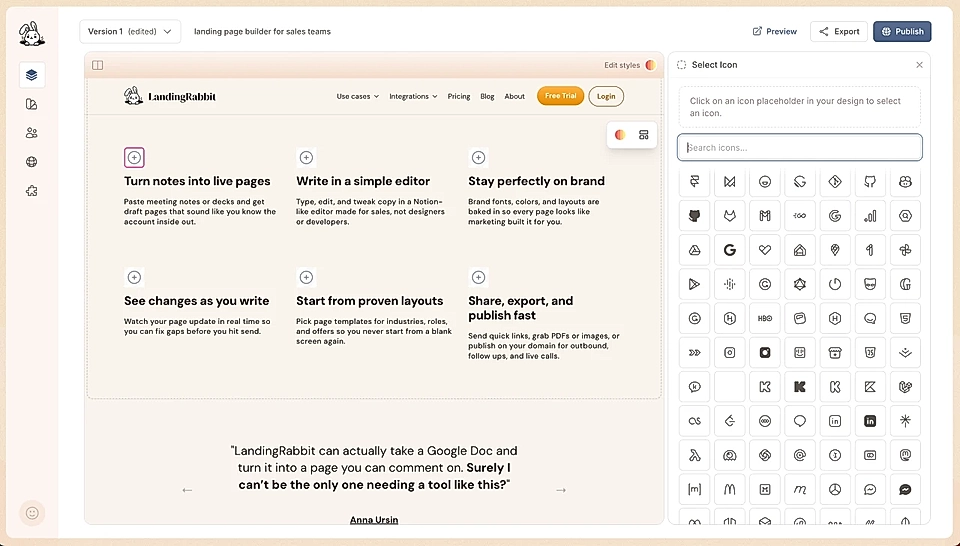Open the Pricing nav item
Viewport: 960px width, 546px height.
[x=459, y=96]
